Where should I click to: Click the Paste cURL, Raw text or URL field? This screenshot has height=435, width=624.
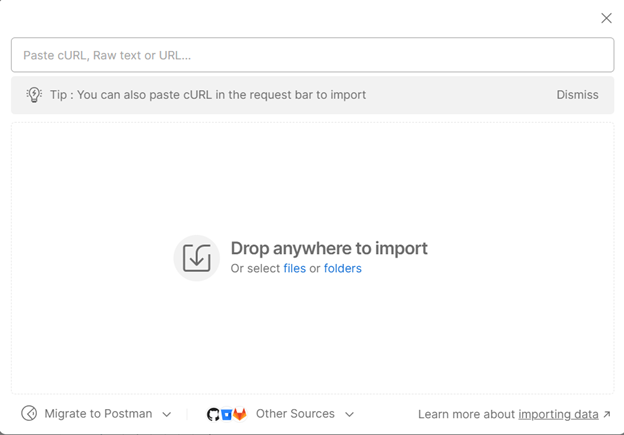coord(312,55)
